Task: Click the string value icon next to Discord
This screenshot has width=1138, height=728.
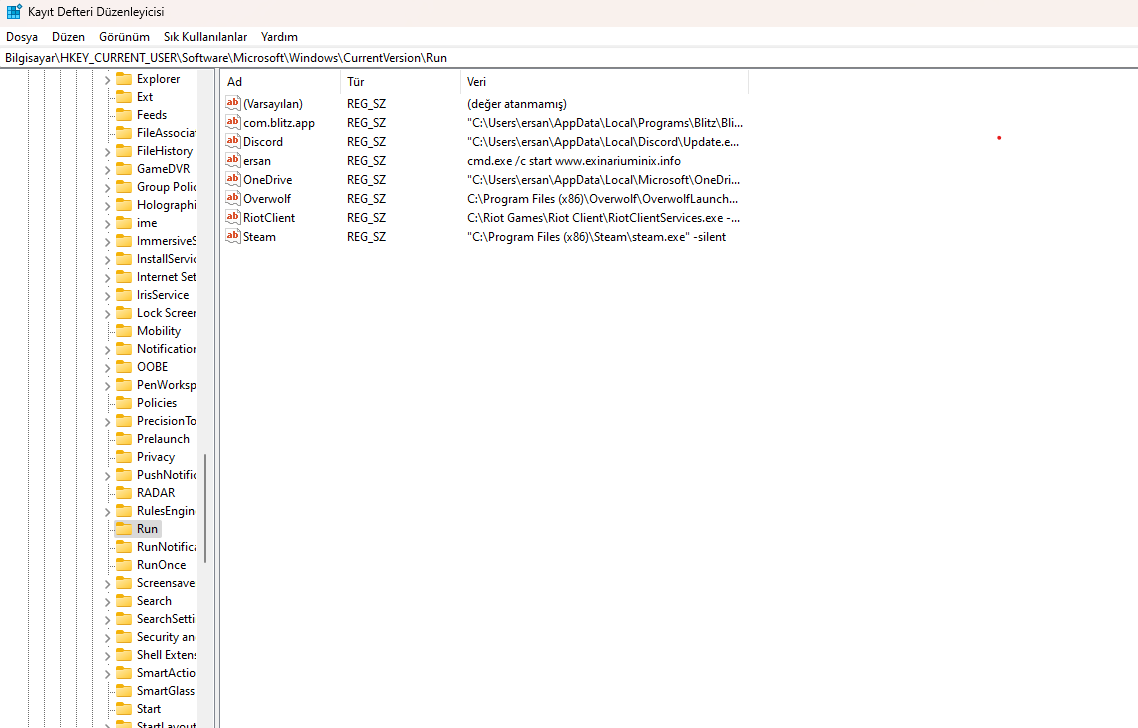Action: point(232,141)
